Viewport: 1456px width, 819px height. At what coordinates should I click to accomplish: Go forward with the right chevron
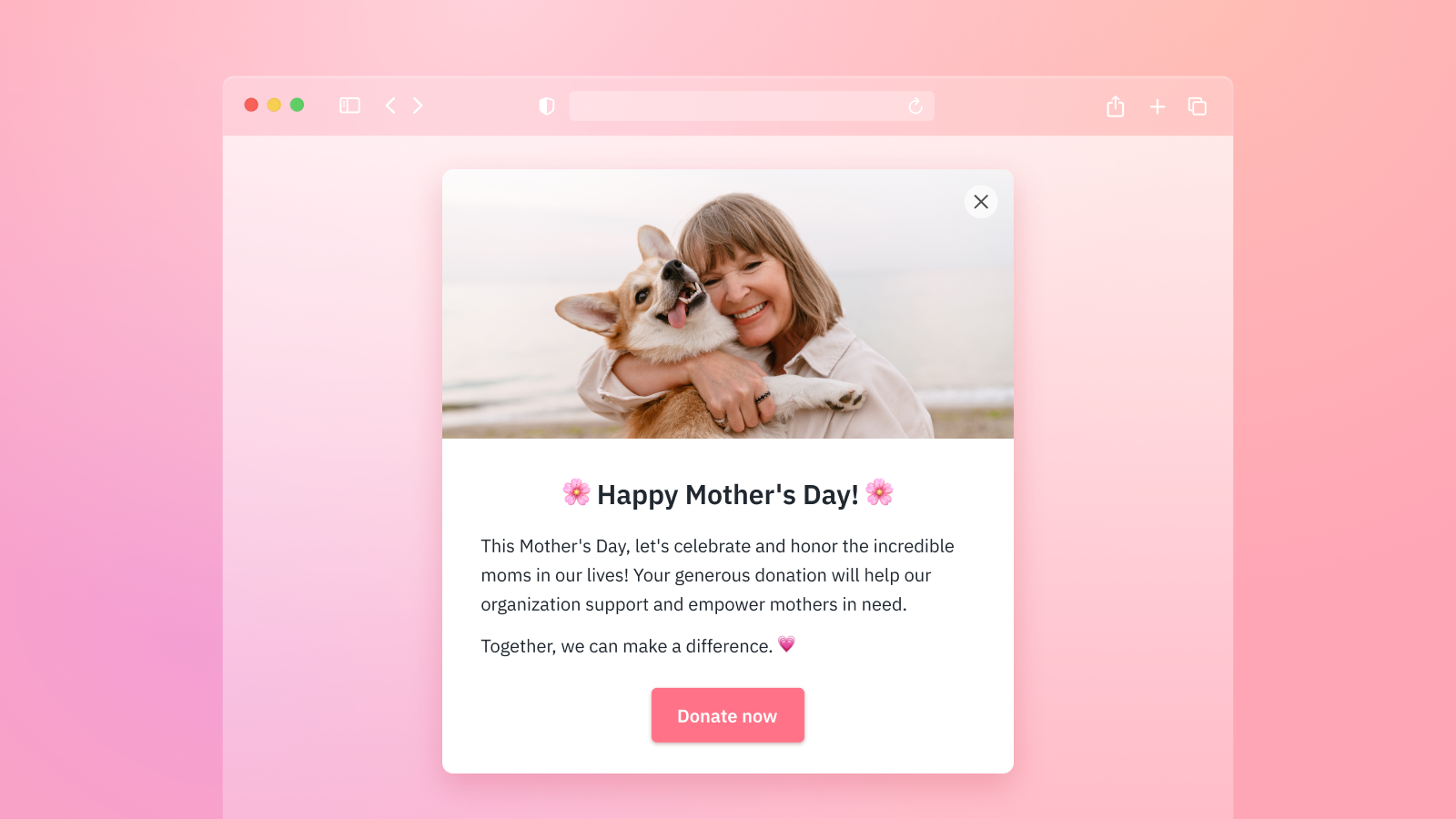pos(418,106)
